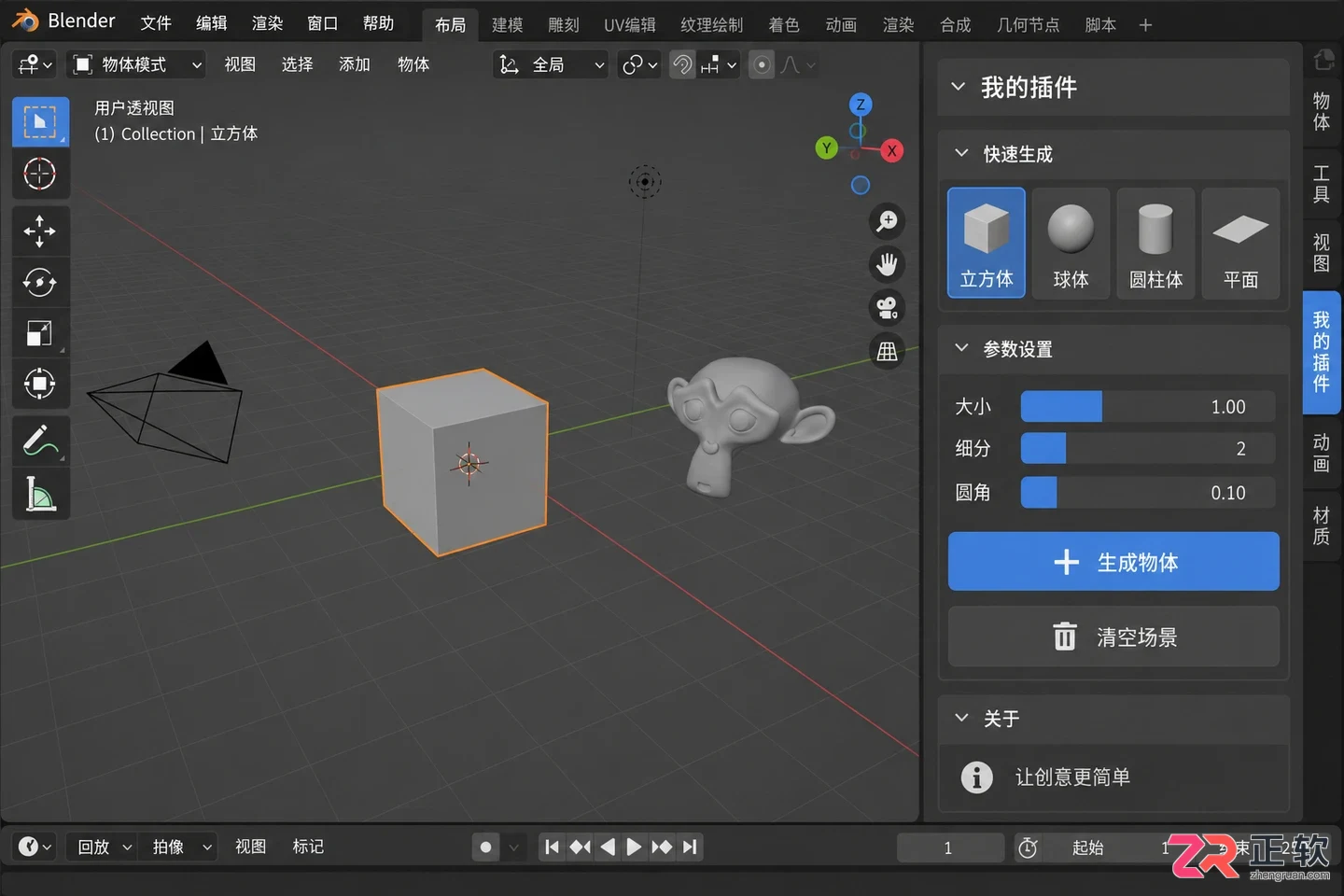Adjust the 圆角 slider
This screenshot has width=1344, height=896.
(1148, 493)
